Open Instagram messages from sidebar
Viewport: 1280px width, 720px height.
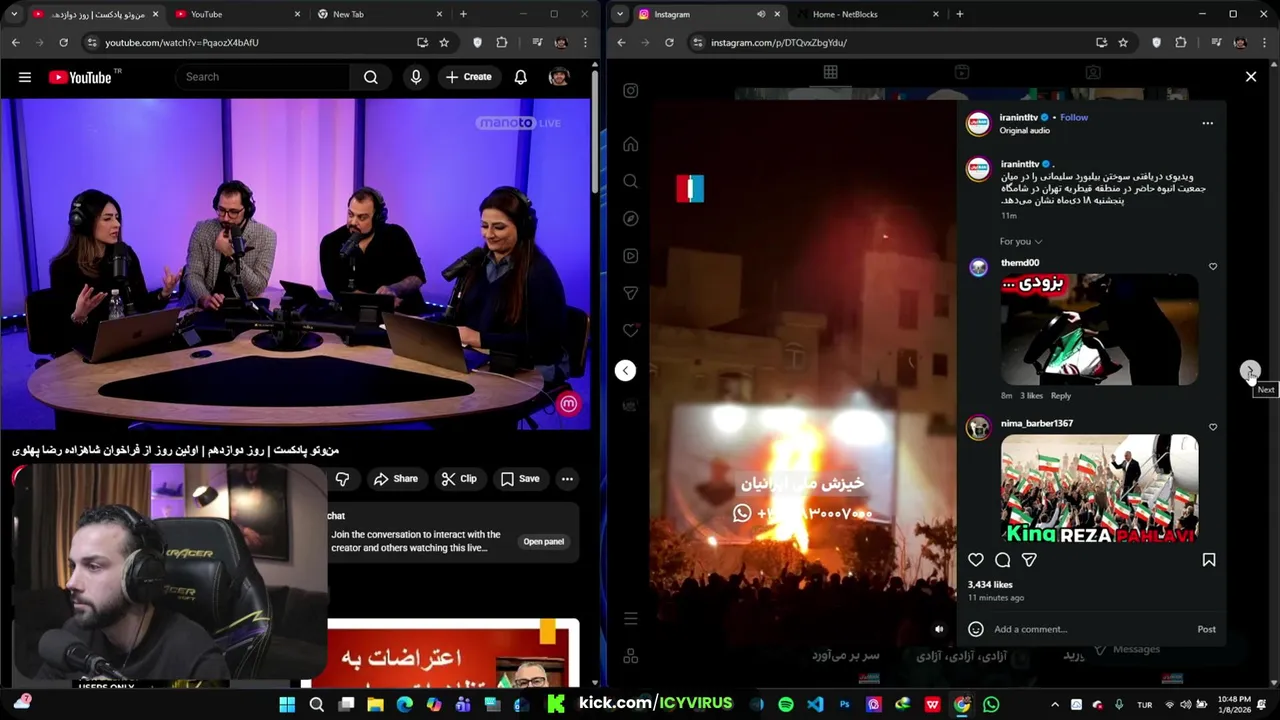(x=631, y=293)
